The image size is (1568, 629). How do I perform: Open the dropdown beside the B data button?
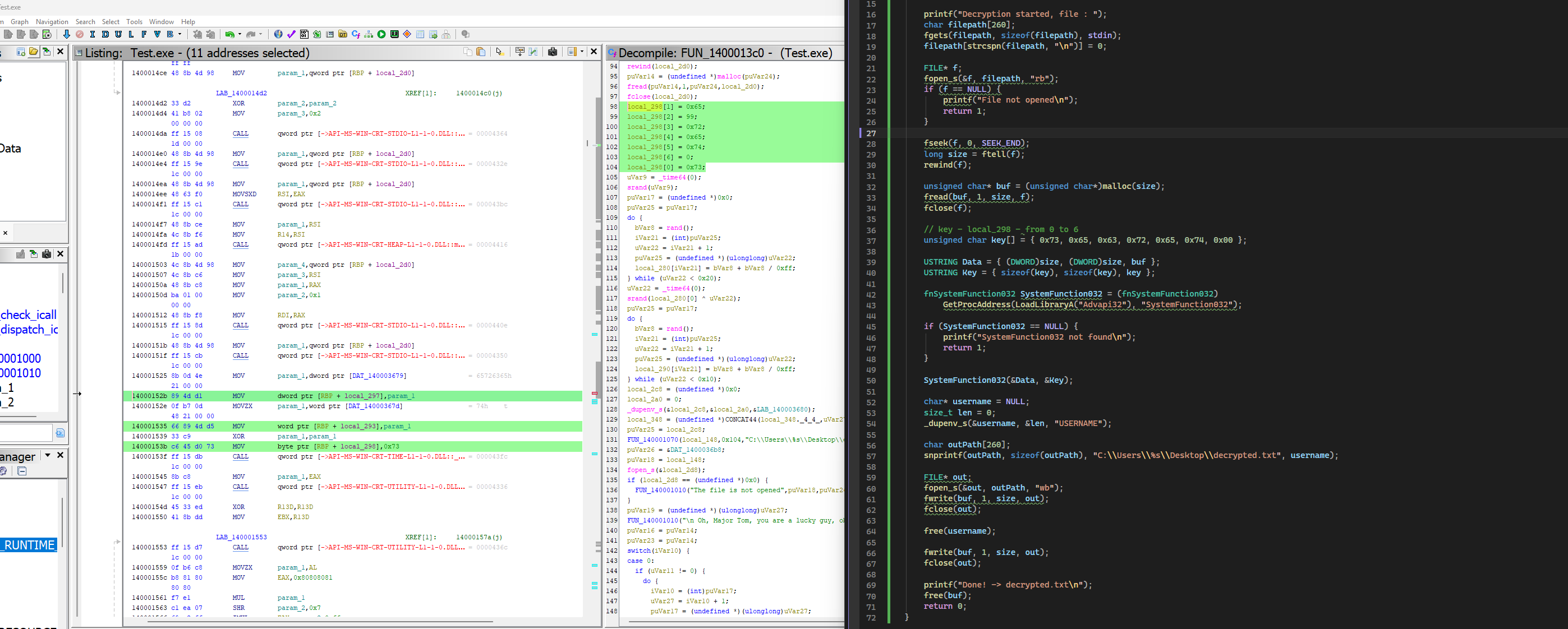(179, 35)
